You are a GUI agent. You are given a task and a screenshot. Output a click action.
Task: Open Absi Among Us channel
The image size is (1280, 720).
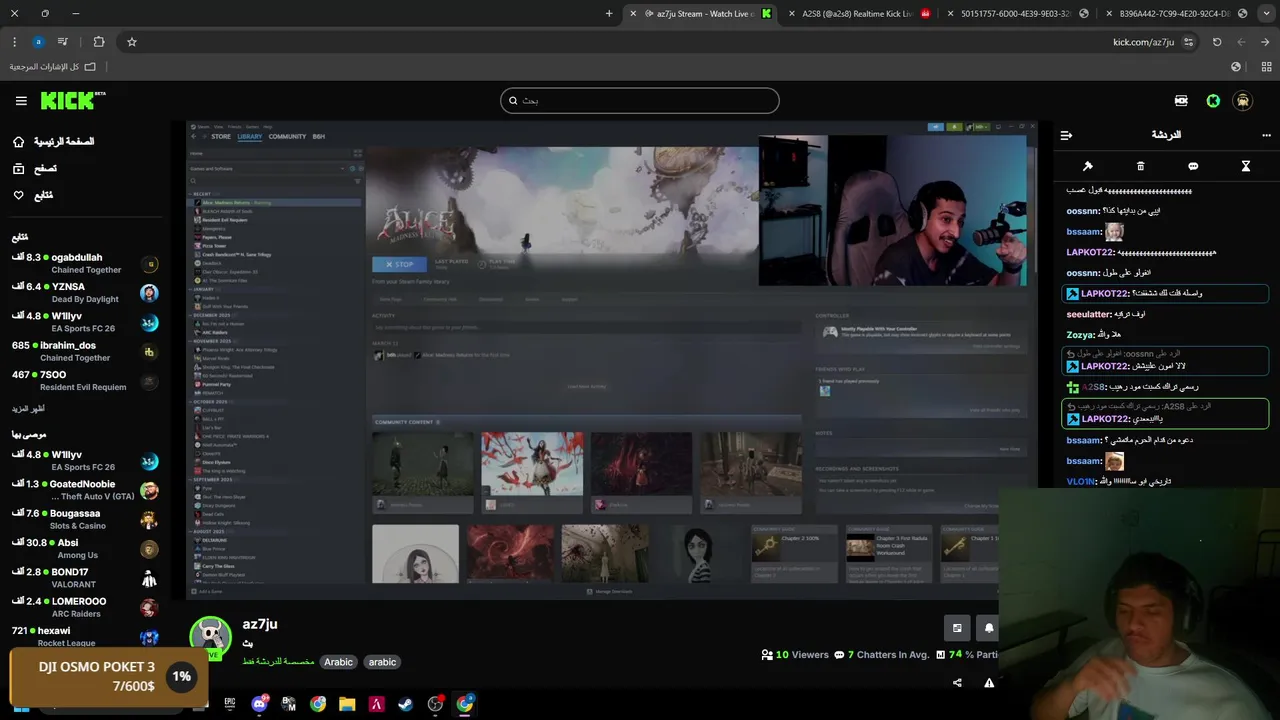[x=85, y=549]
